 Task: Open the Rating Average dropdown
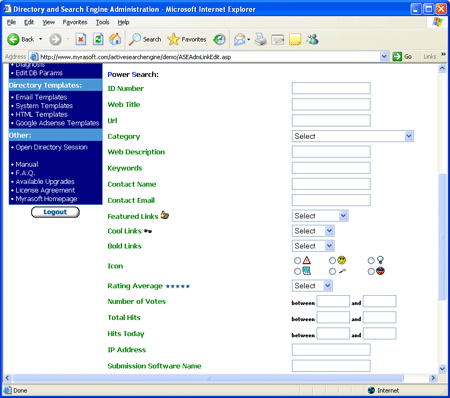312,286
